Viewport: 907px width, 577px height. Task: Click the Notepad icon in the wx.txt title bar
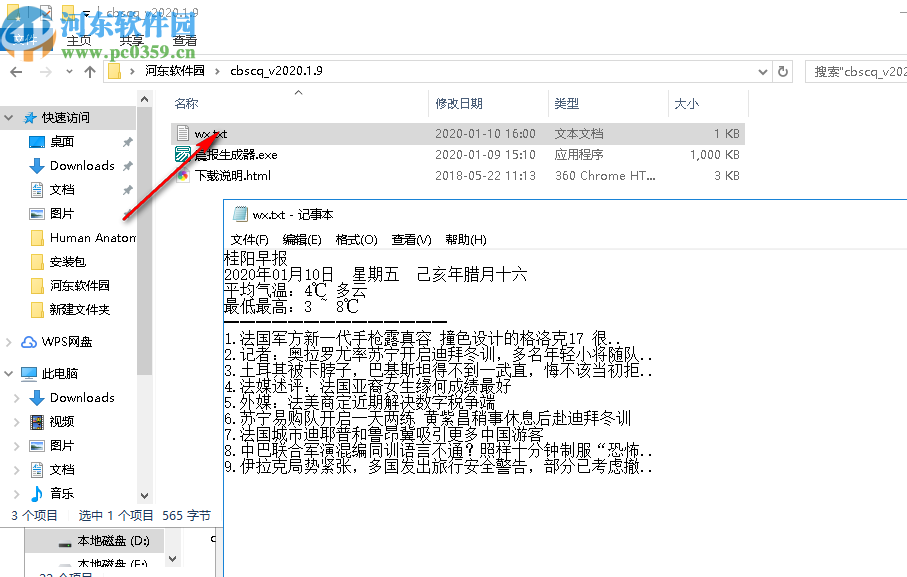239,213
